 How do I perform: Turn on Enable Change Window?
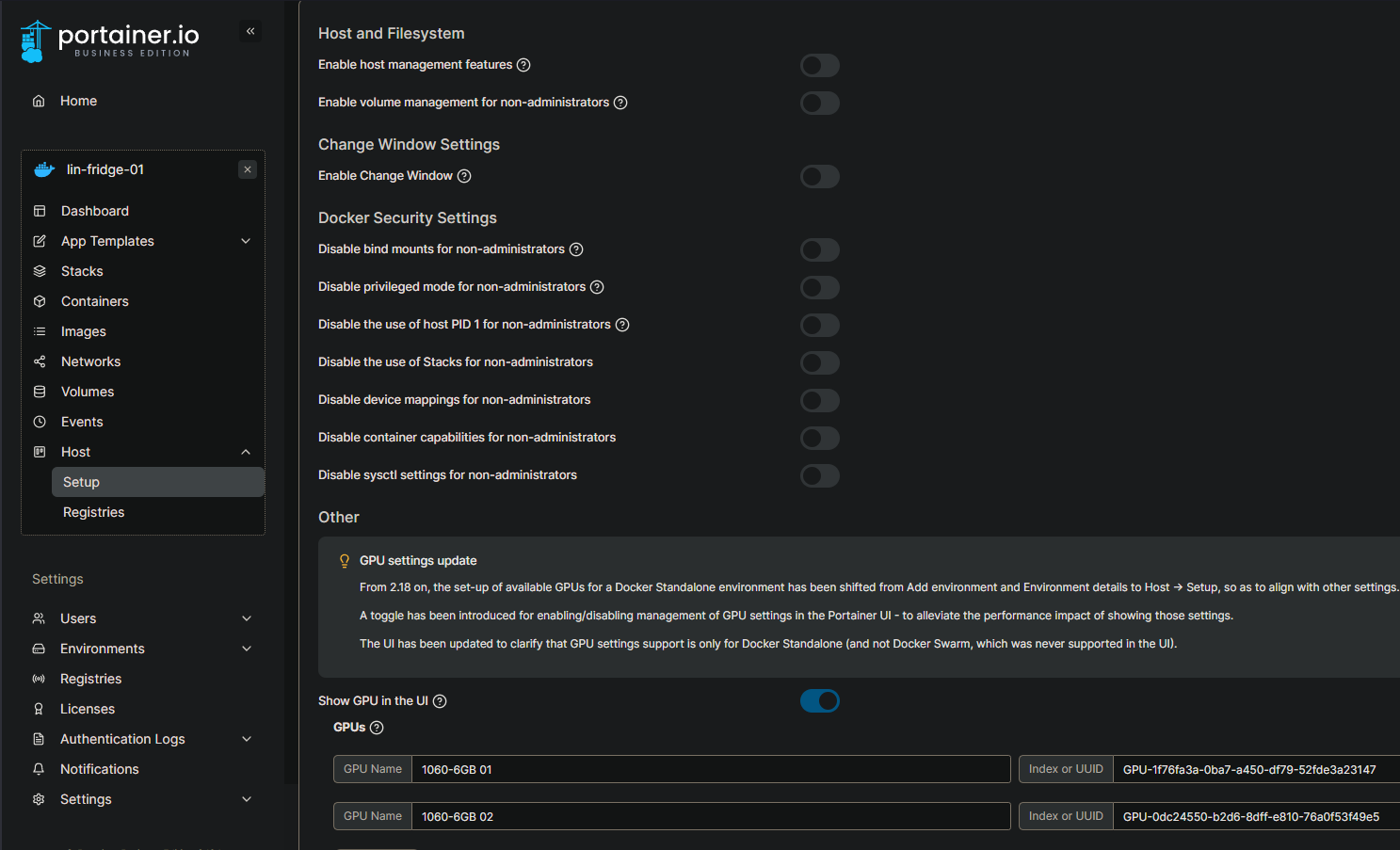coord(819,176)
